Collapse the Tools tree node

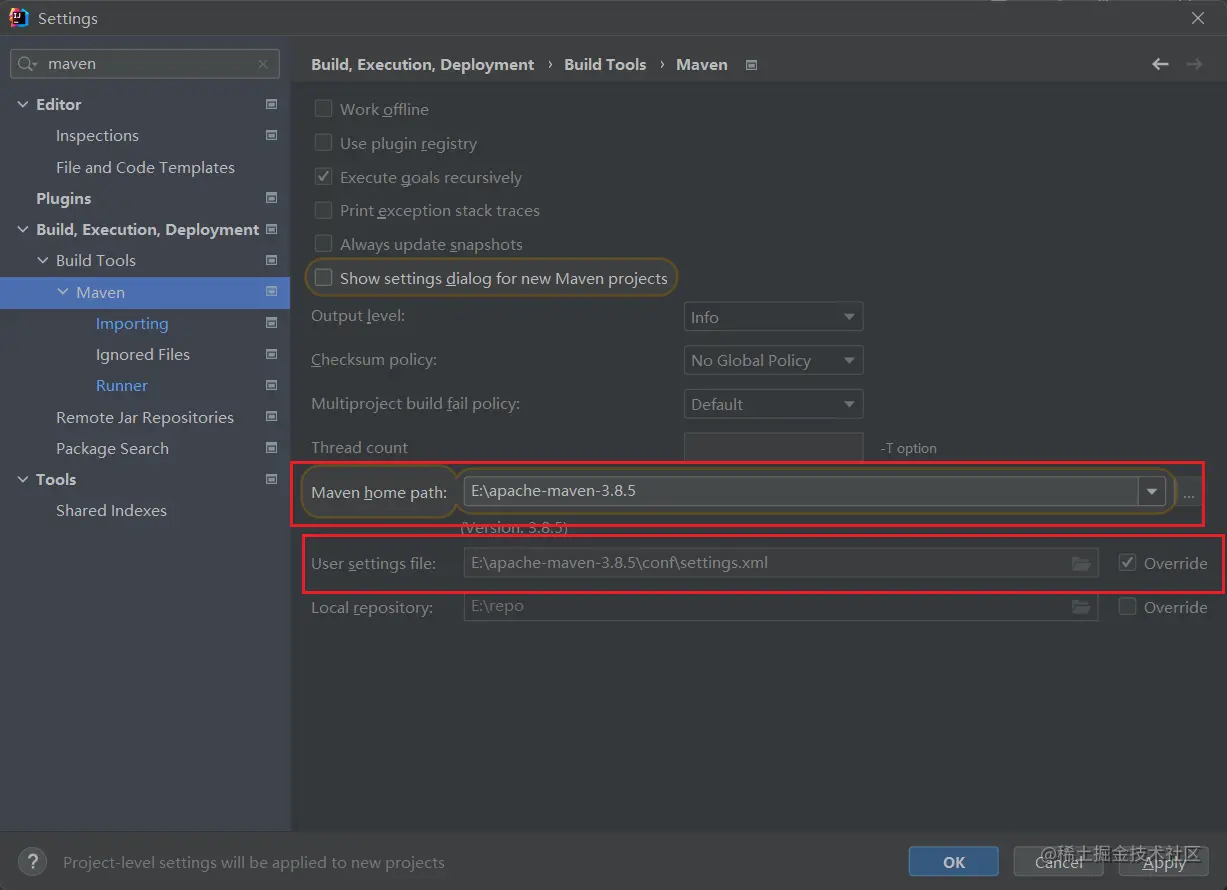pyautogui.click(x=23, y=479)
